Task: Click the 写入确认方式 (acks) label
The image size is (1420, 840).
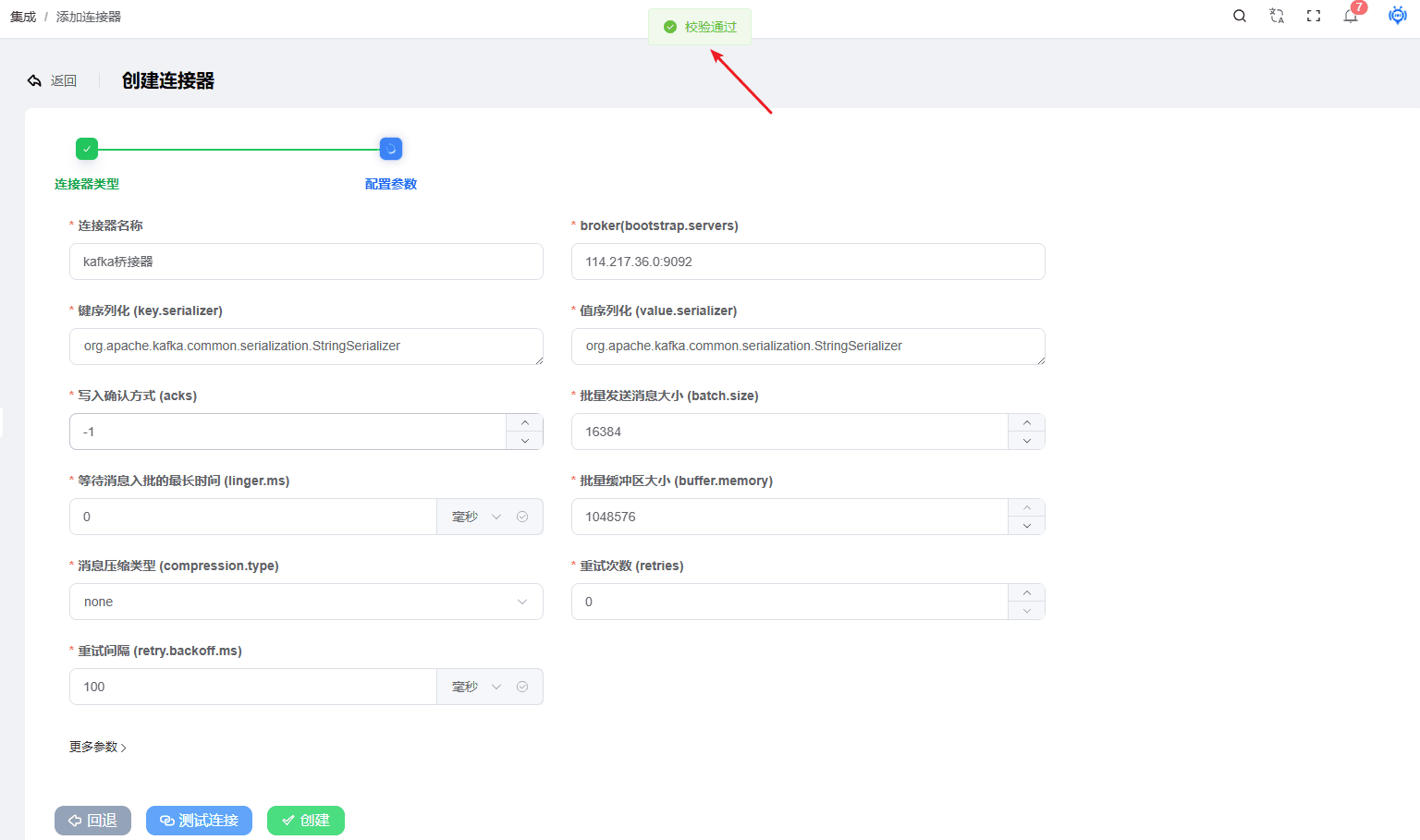Action: point(137,396)
